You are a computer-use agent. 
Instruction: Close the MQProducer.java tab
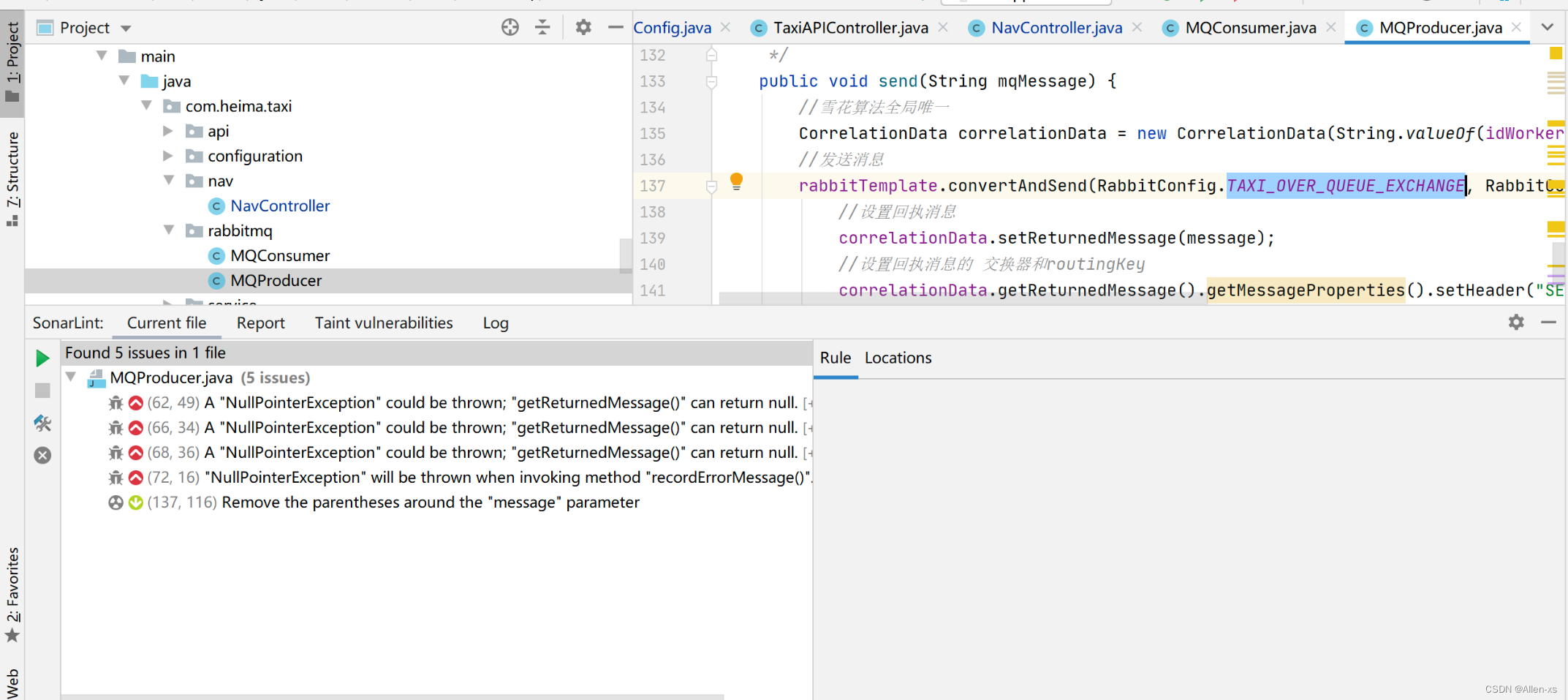tap(1516, 27)
